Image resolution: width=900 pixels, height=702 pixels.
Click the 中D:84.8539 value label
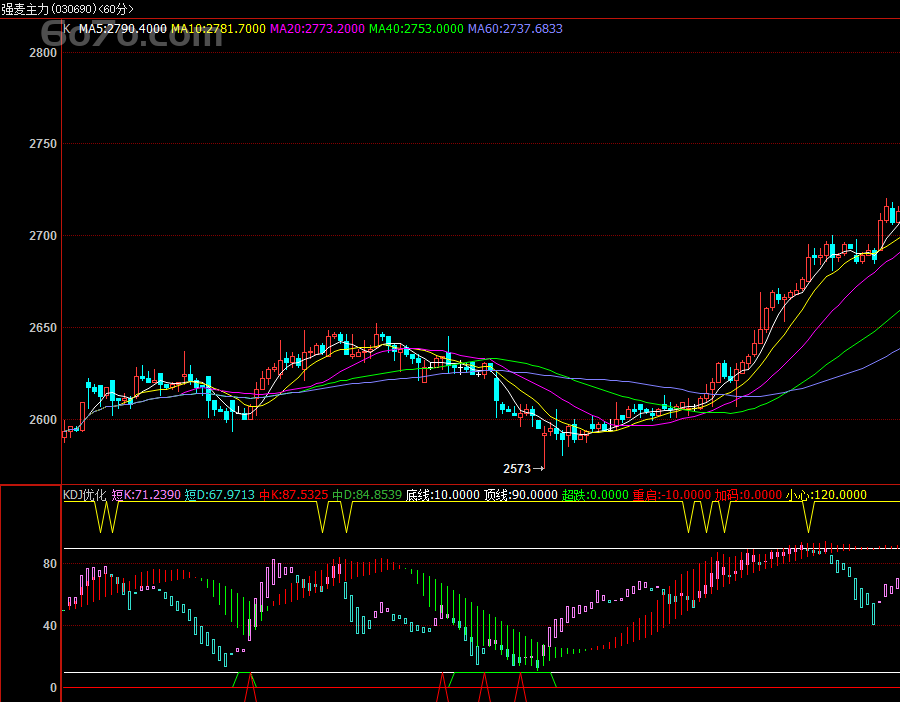(x=367, y=495)
